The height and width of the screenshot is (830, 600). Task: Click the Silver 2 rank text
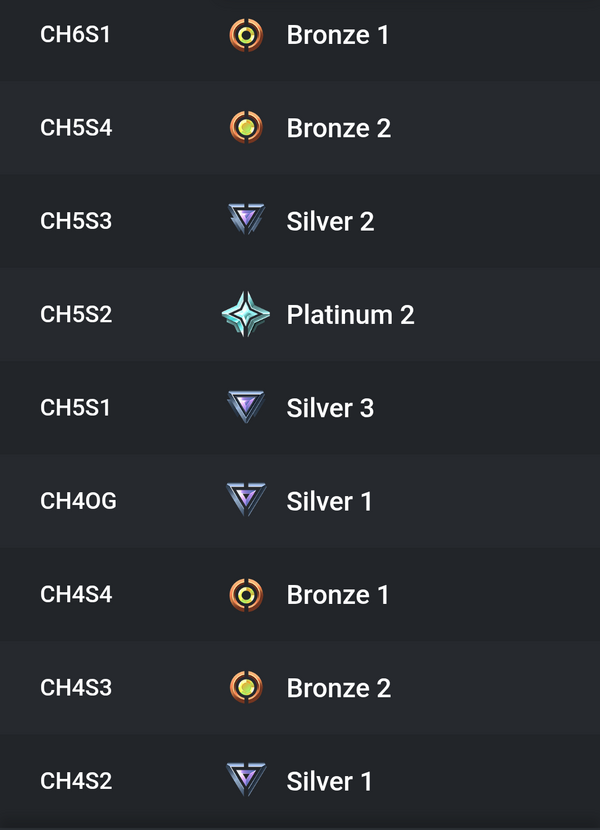[x=330, y=222]
